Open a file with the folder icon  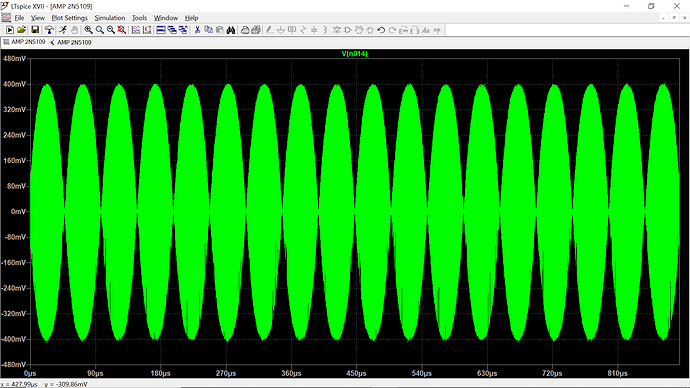(x=21, y=30)
